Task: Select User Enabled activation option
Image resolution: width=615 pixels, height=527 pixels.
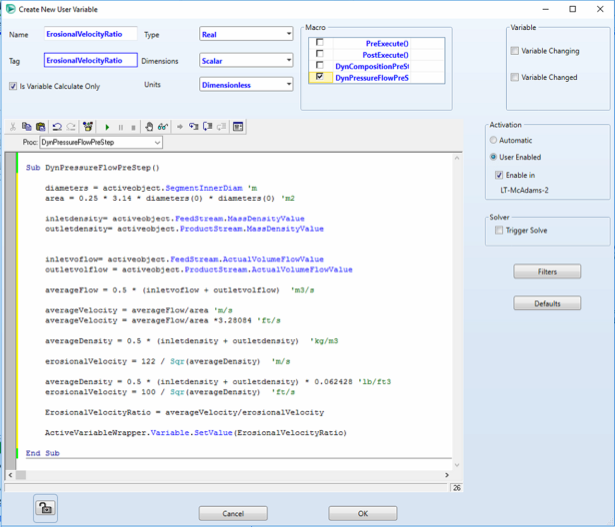Action: (x=493, y=157)
